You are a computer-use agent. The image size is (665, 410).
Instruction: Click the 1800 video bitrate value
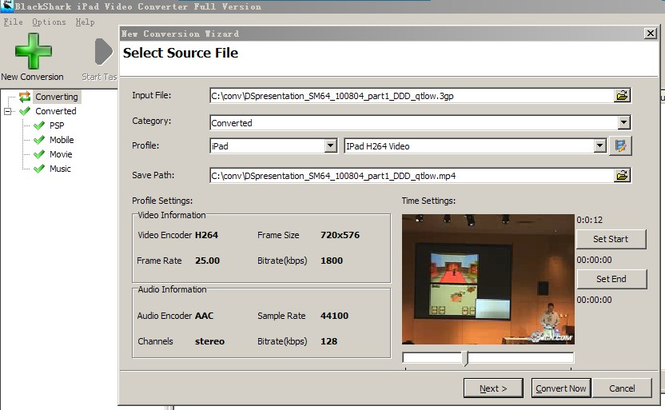point(332,261)
